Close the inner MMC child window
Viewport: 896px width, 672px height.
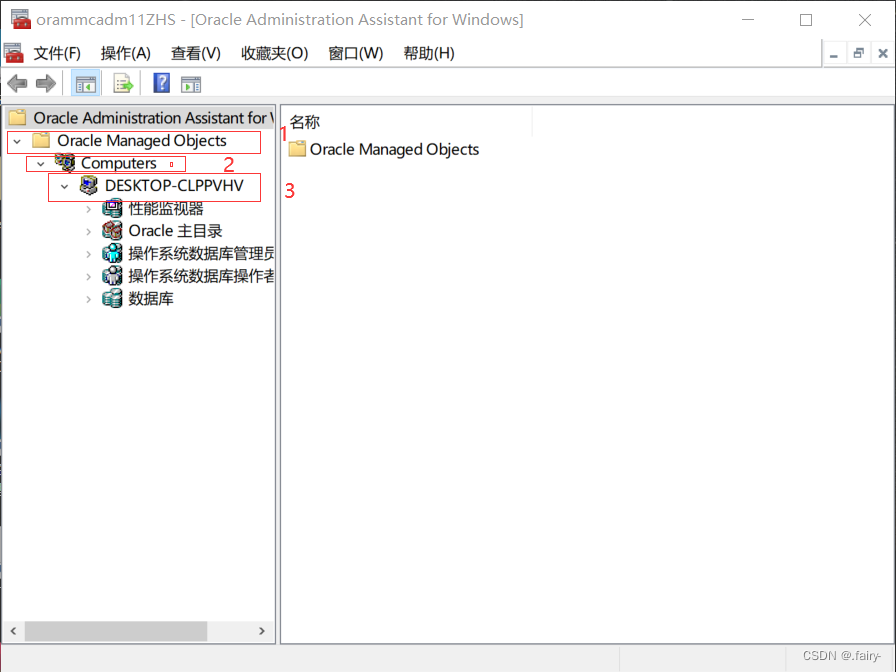pyautogui.click(x=883, y=54)
